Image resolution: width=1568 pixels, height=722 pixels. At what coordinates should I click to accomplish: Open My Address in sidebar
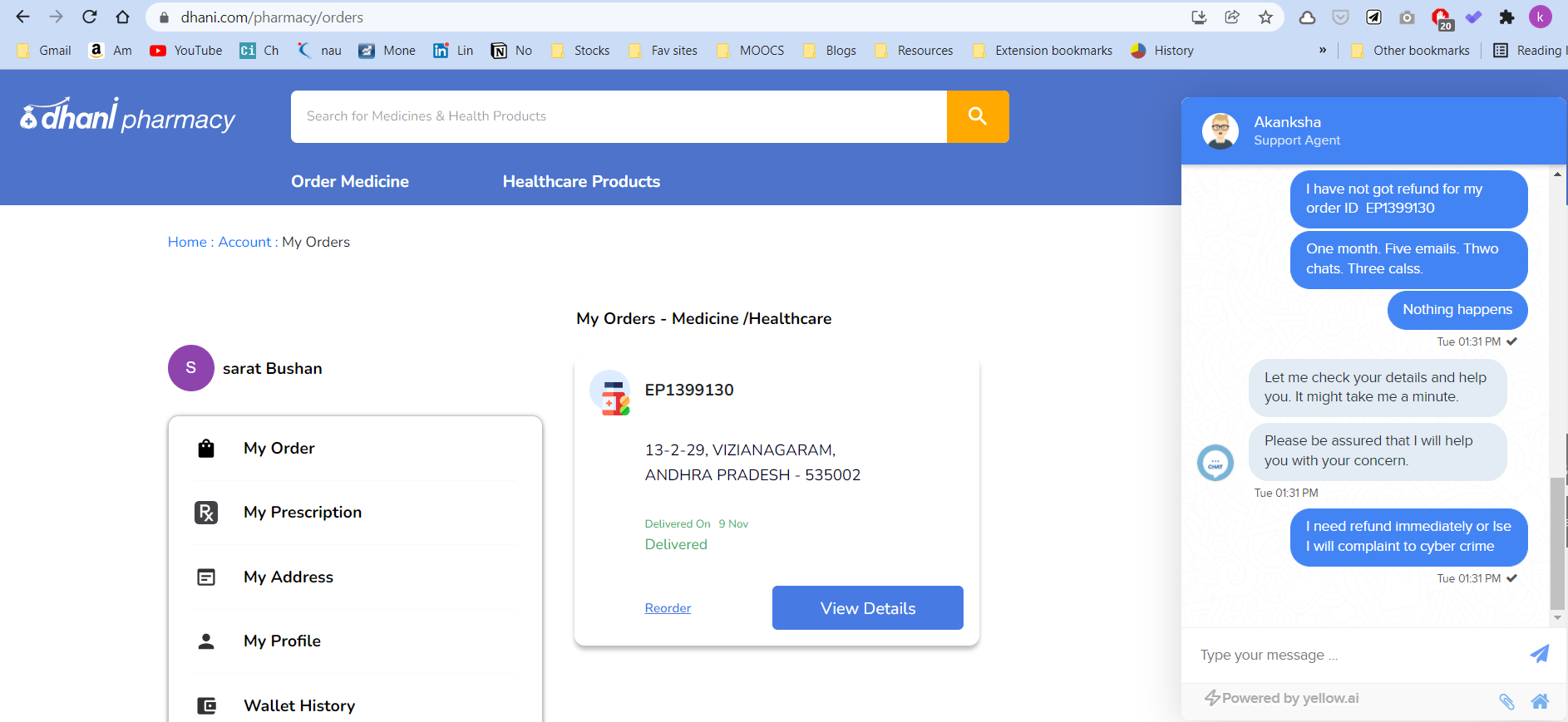pos(288,577)
